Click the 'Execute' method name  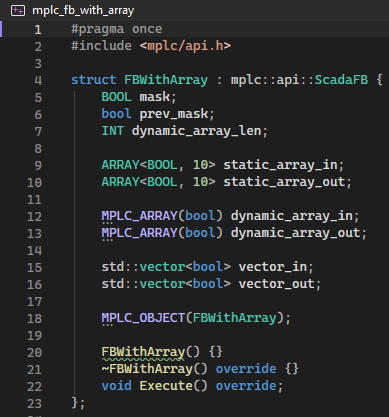coord(166,386)
